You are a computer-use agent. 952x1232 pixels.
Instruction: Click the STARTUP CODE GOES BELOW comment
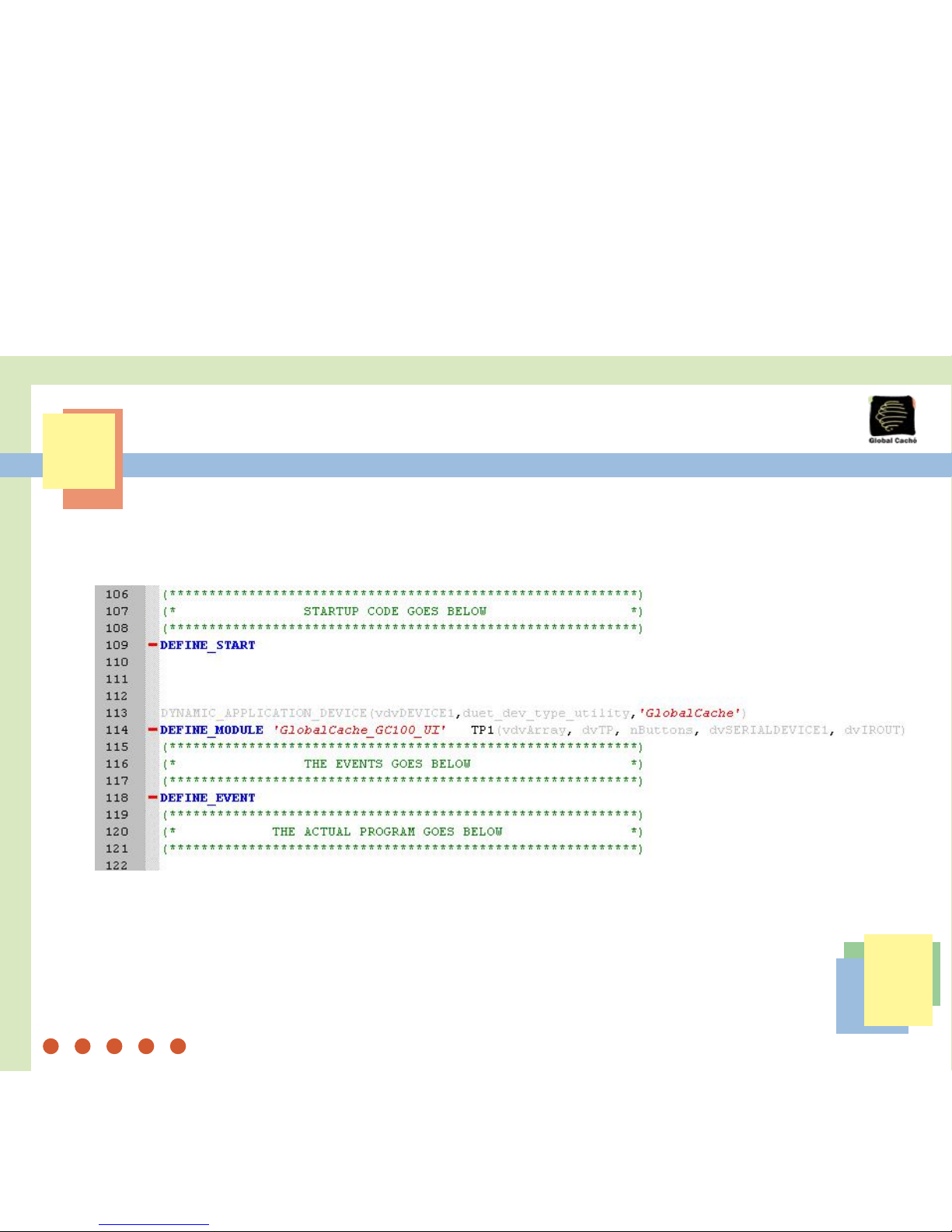395,611
